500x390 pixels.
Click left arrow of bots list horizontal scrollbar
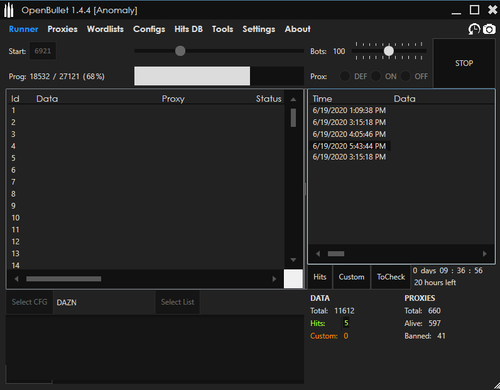point(16,279)
